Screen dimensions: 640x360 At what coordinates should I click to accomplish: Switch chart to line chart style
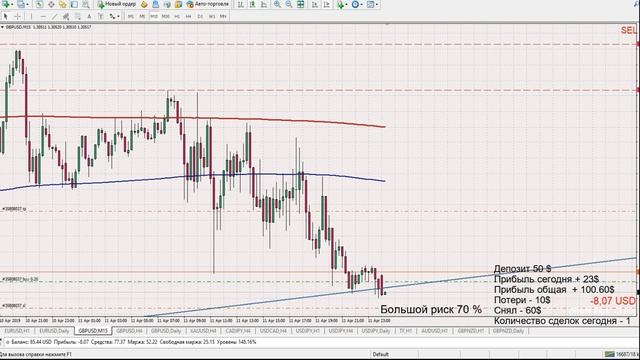(x=264, y=4)
